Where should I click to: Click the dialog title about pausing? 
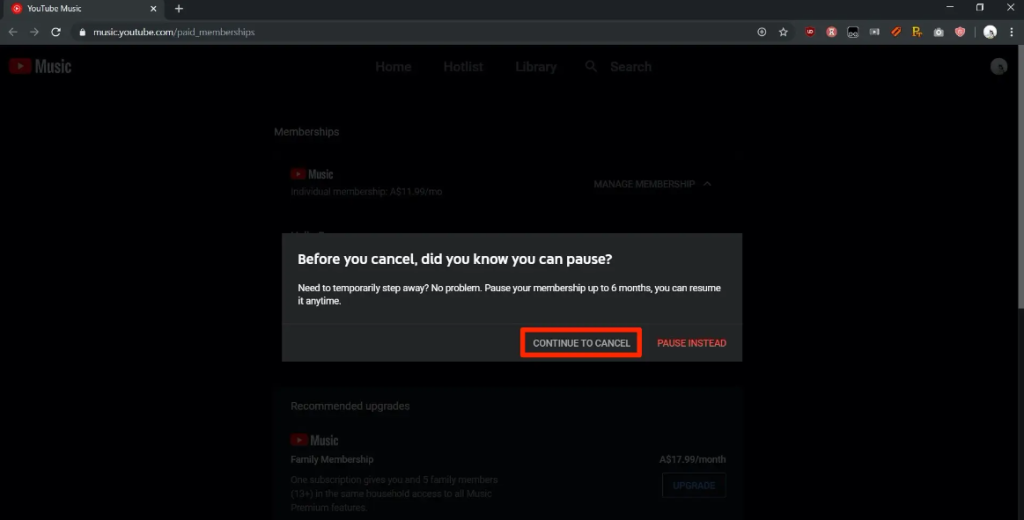(455, 259)
